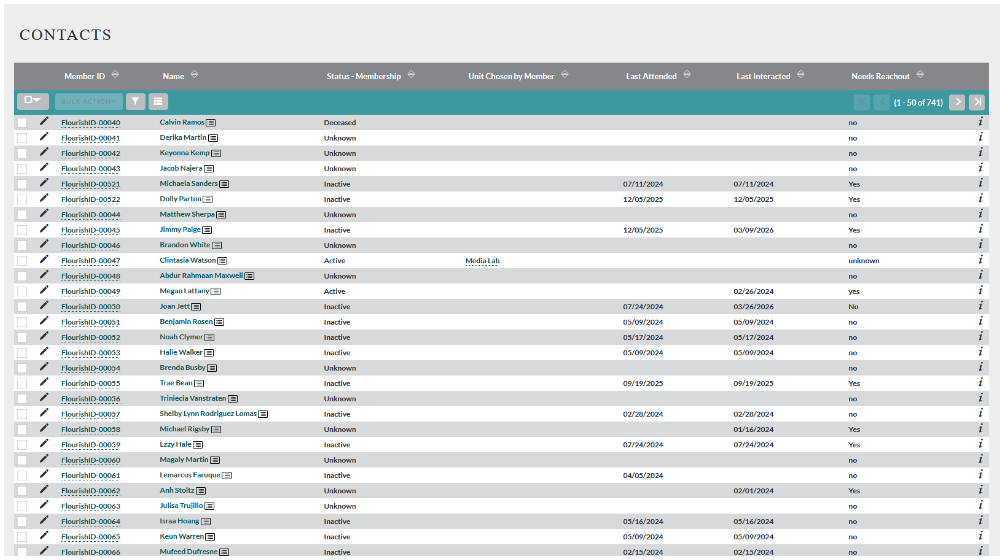
Task: Show info icon for Clintasia Watson row
Action: [981, 260]
